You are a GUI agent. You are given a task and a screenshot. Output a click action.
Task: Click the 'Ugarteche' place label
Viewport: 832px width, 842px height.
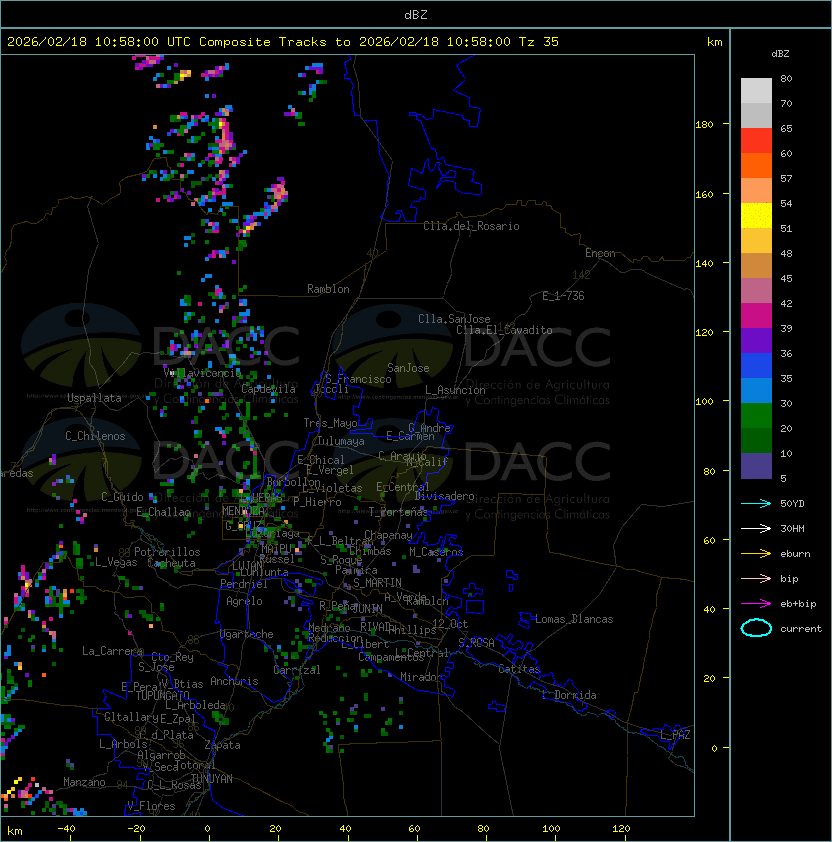247,634
